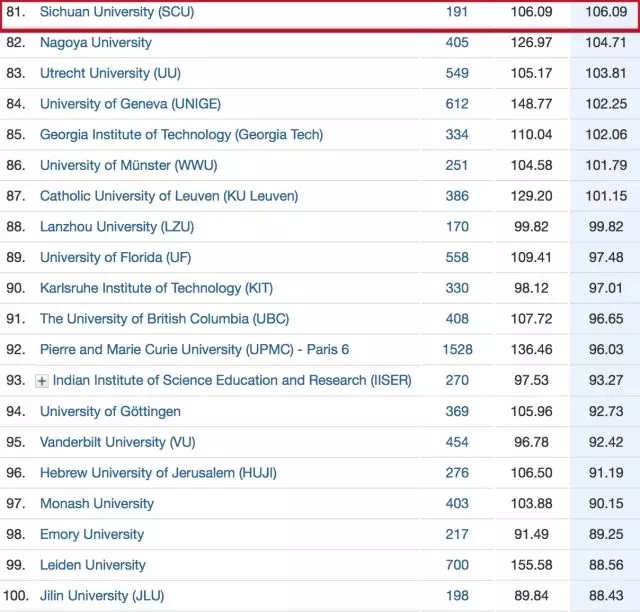Screen dimensions: 640x612
Task: Select value 90.15 in Monash row
Action: click(606, 503)
